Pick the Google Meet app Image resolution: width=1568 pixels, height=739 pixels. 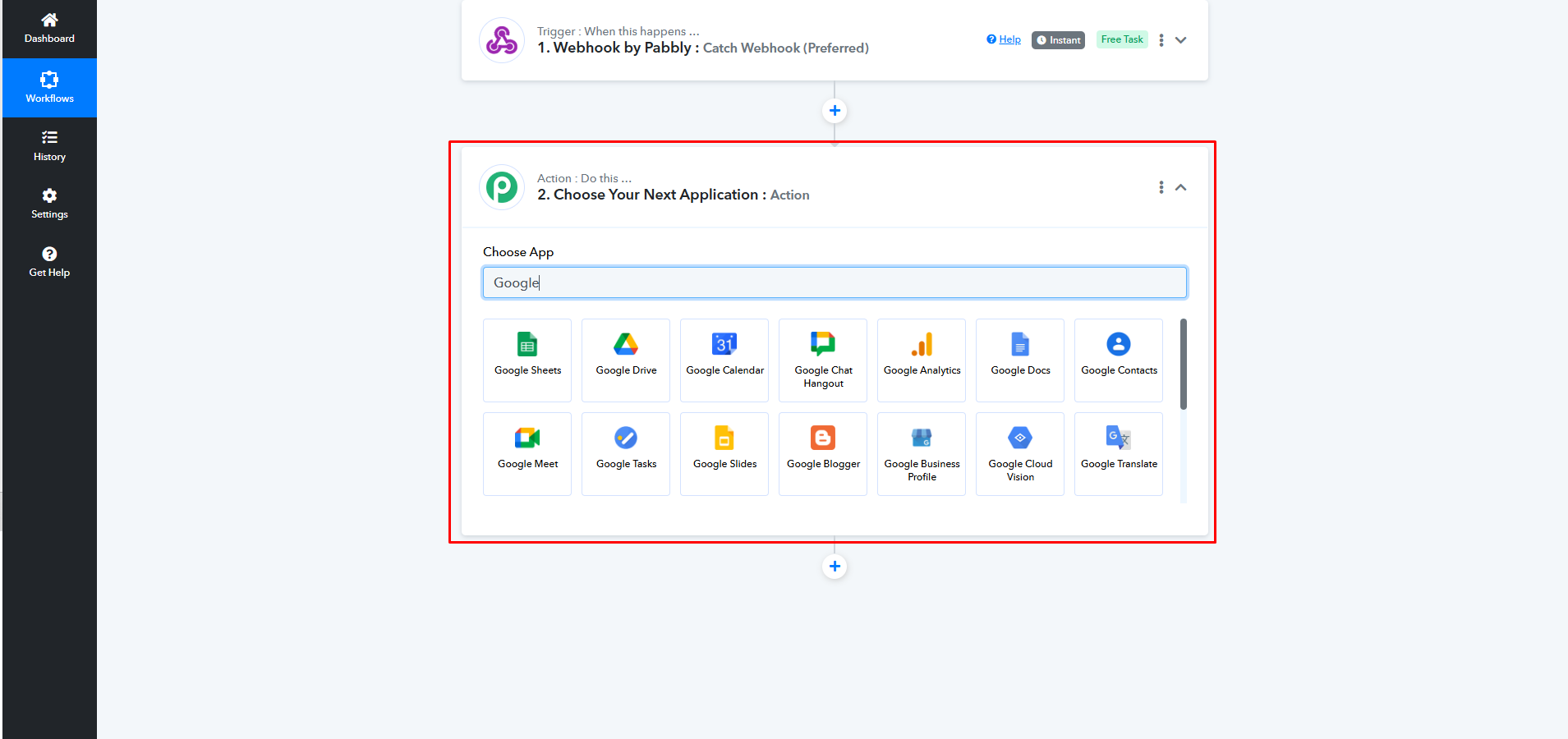point(527,454)
